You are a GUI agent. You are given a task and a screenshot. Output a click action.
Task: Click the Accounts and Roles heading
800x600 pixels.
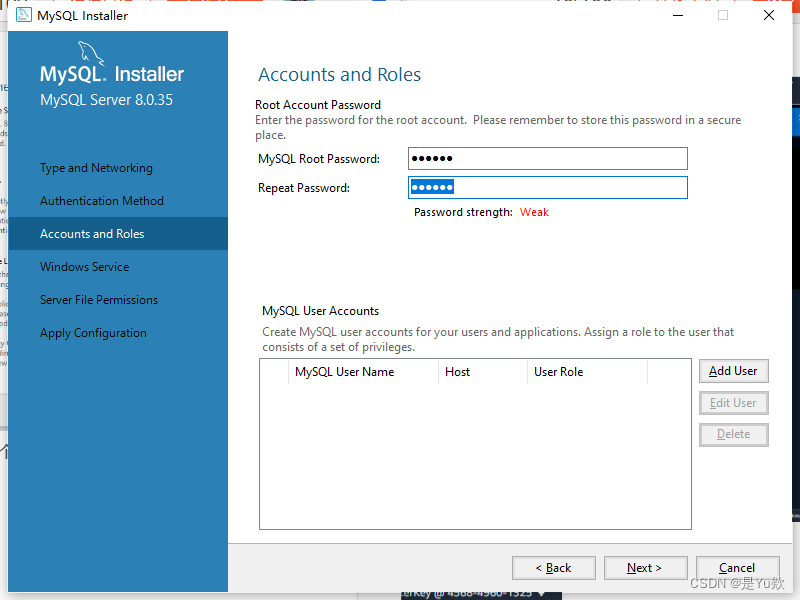339,74
